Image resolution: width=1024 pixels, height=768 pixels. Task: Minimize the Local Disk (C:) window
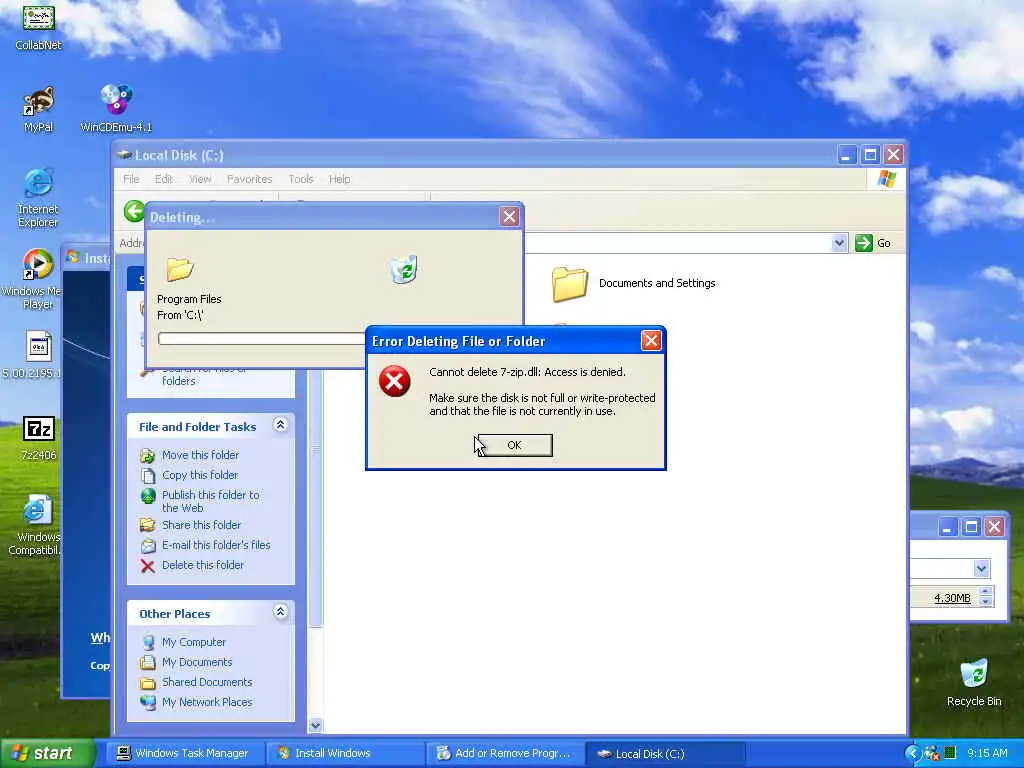(846, 155)
